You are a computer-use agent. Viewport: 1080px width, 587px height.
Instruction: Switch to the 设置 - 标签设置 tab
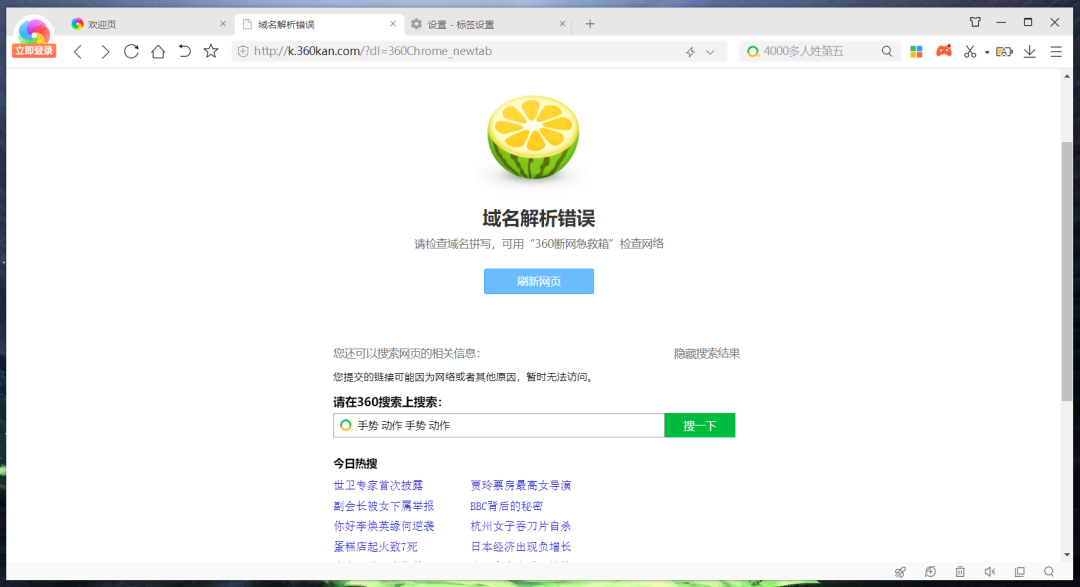487,24
